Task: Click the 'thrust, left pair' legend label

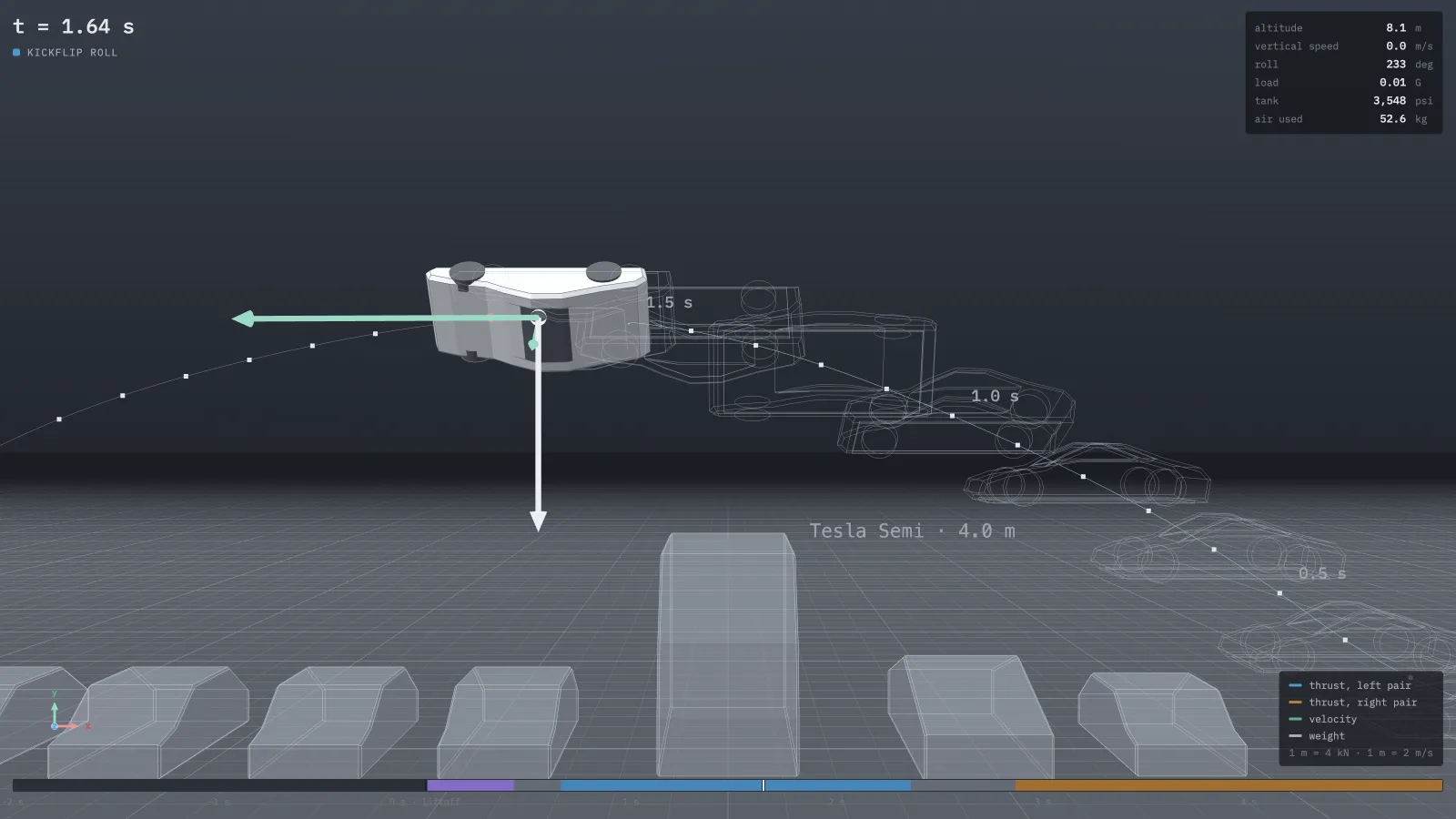Action: 1360,685
